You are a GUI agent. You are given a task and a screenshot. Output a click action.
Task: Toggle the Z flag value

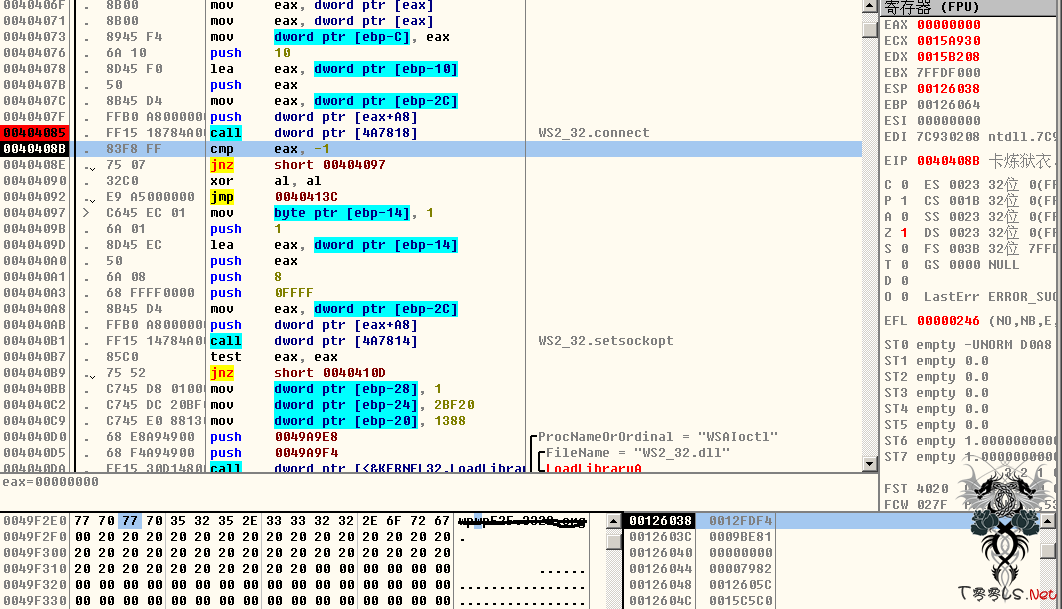click(904, 233)
